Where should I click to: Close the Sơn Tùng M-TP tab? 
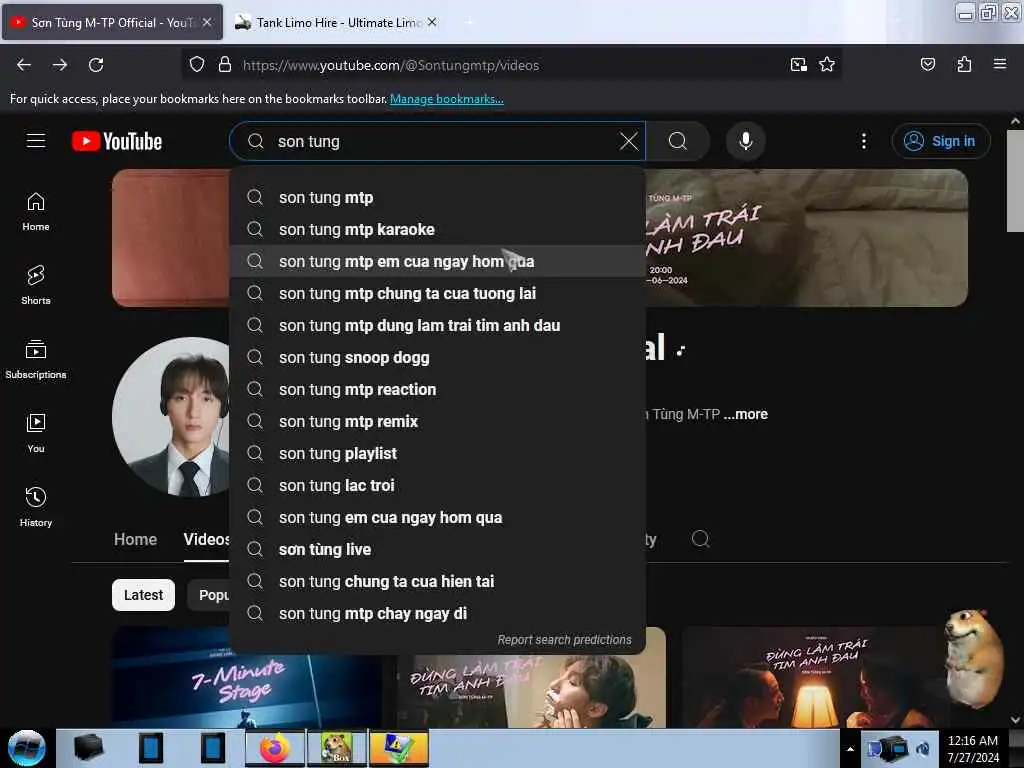tap(207, 22)
